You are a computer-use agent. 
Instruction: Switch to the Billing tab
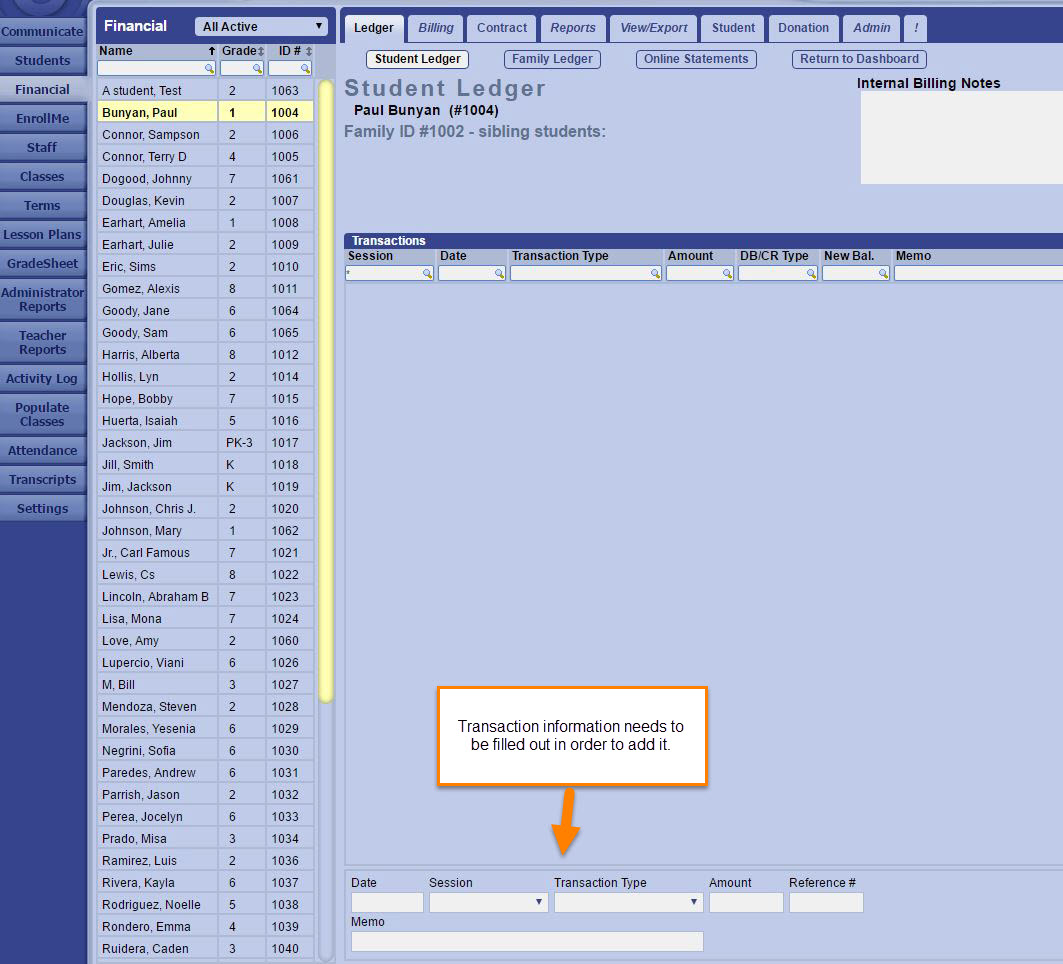click(435, 28)
